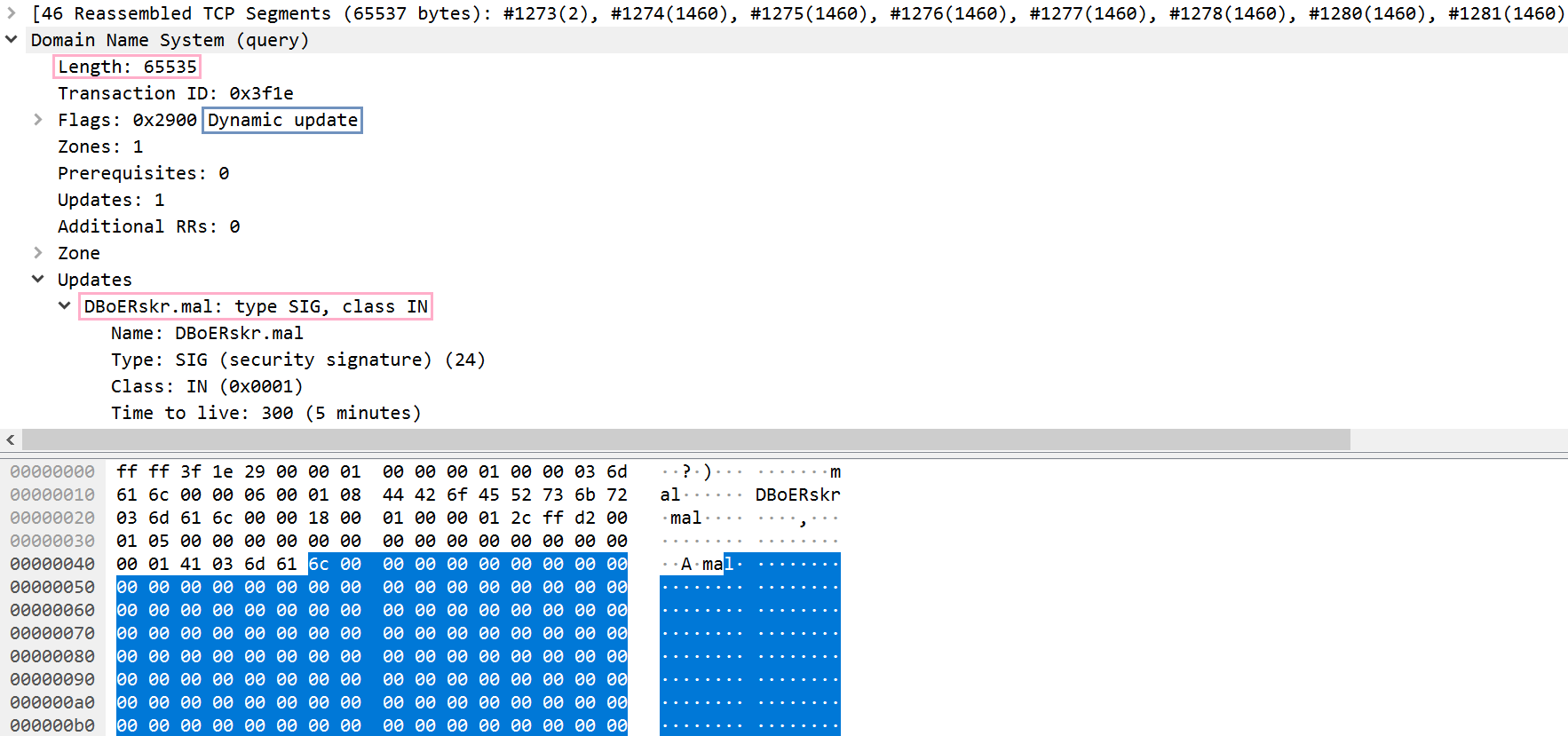Click hex offset 000000a0
Image resolution: width=1568 pixels, height=736 pixels.
coord(52,702)
